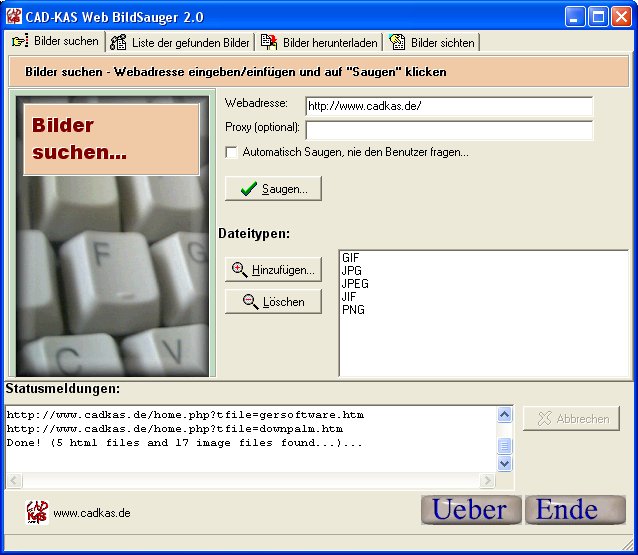
Task: Click the icon on Bilder herunterladen tab
Action: pos(269,42)
